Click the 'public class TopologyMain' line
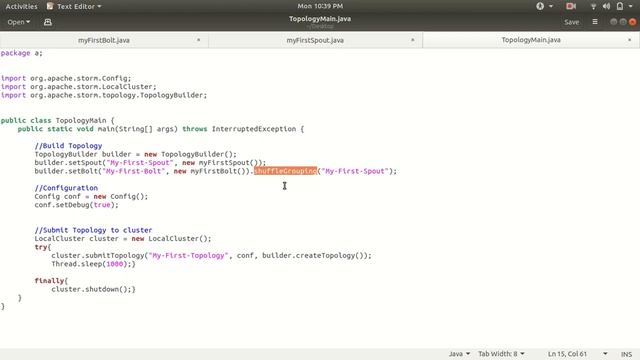 click(x=58, y=120)
